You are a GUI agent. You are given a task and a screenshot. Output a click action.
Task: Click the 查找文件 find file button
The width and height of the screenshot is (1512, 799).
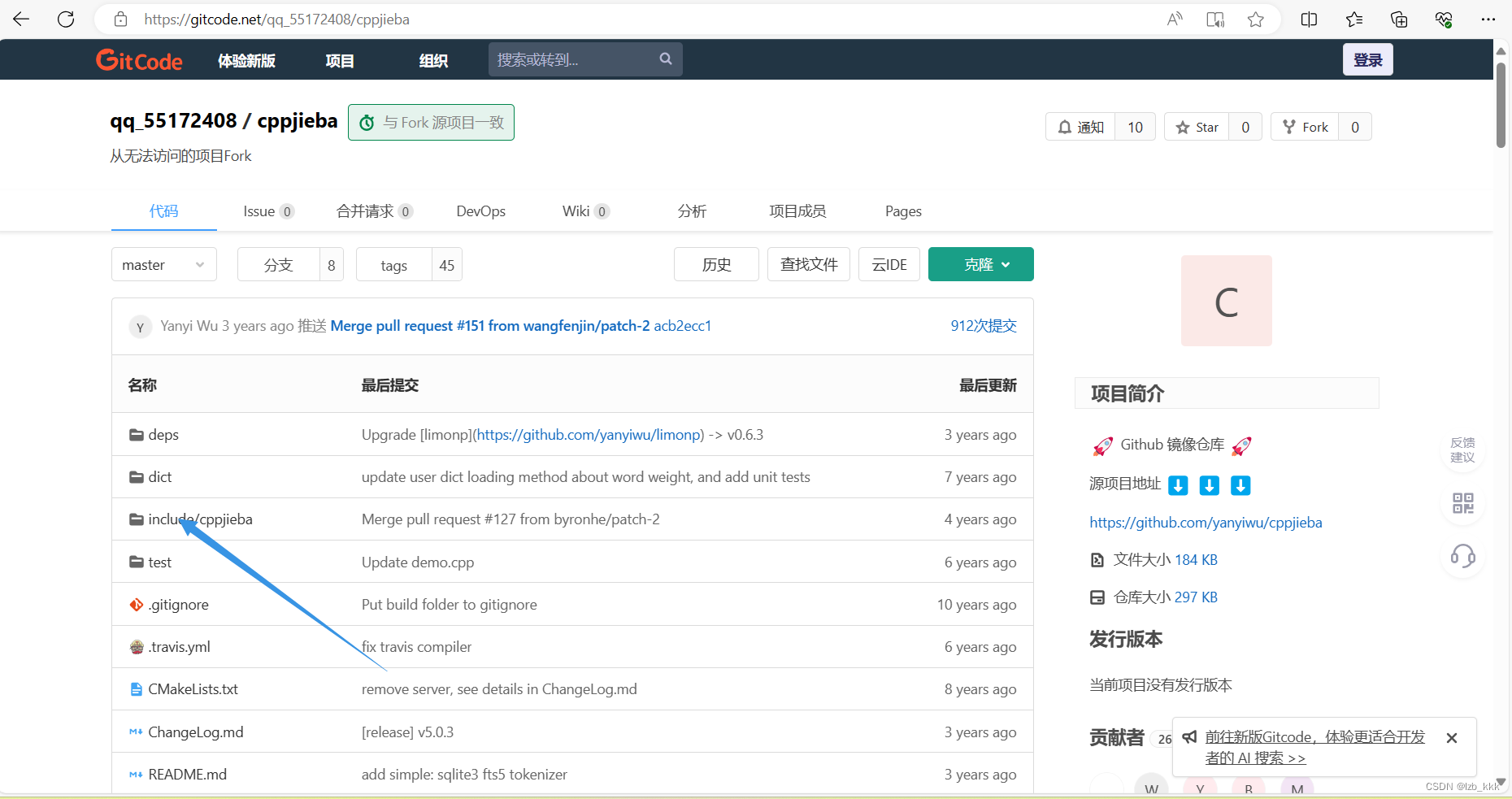tap(809, 264)
